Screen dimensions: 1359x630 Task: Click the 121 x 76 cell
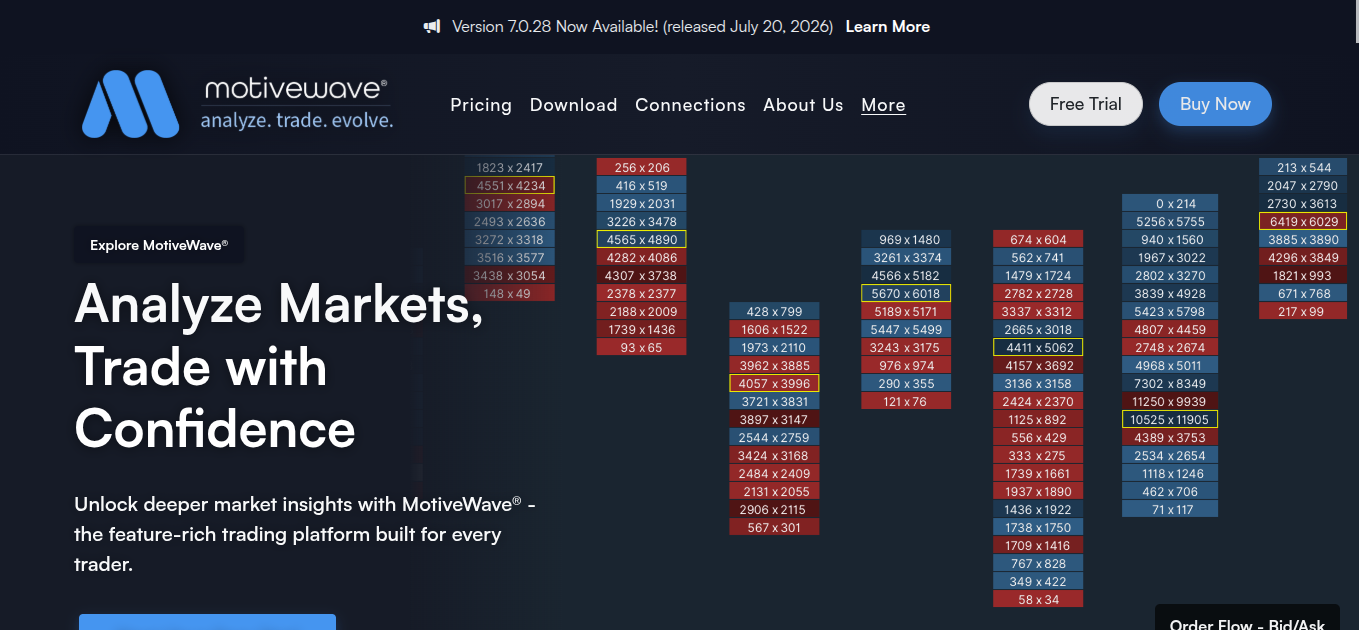[x=906, y=401]
